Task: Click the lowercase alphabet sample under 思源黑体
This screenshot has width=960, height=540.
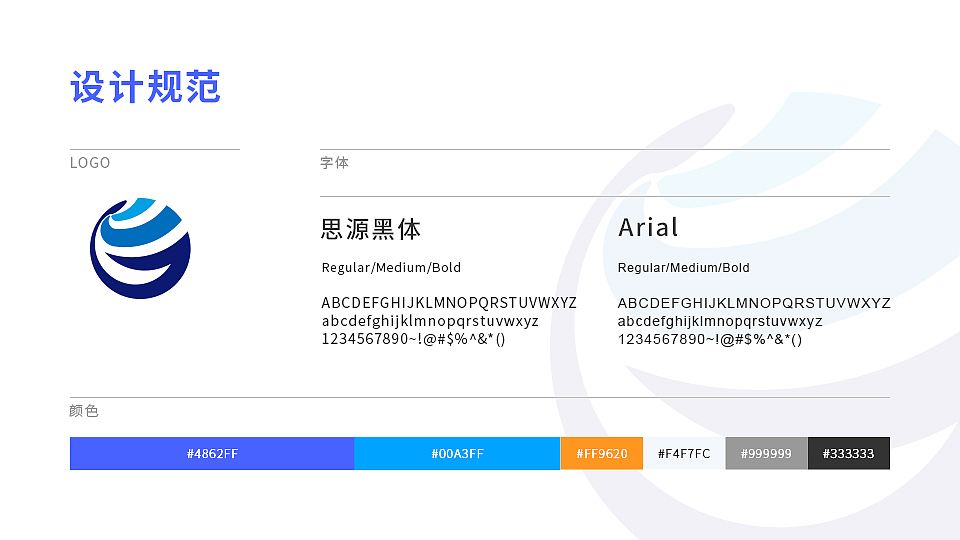Action: 430,321
